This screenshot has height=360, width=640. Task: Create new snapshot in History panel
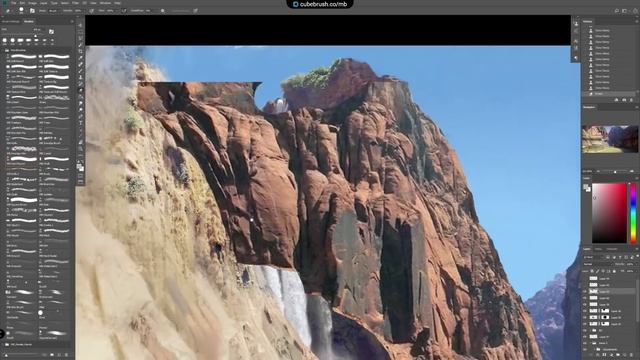tap(624, 100)
